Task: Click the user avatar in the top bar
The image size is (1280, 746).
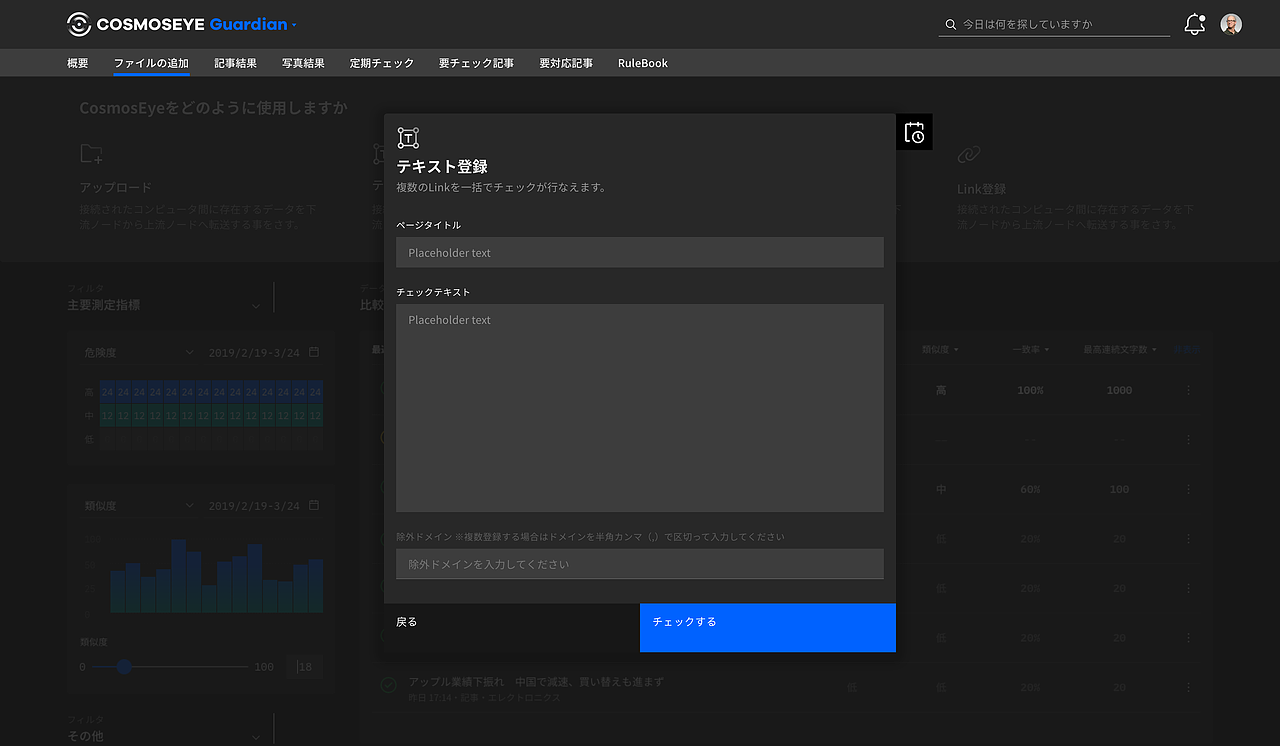Action: 1229,23
